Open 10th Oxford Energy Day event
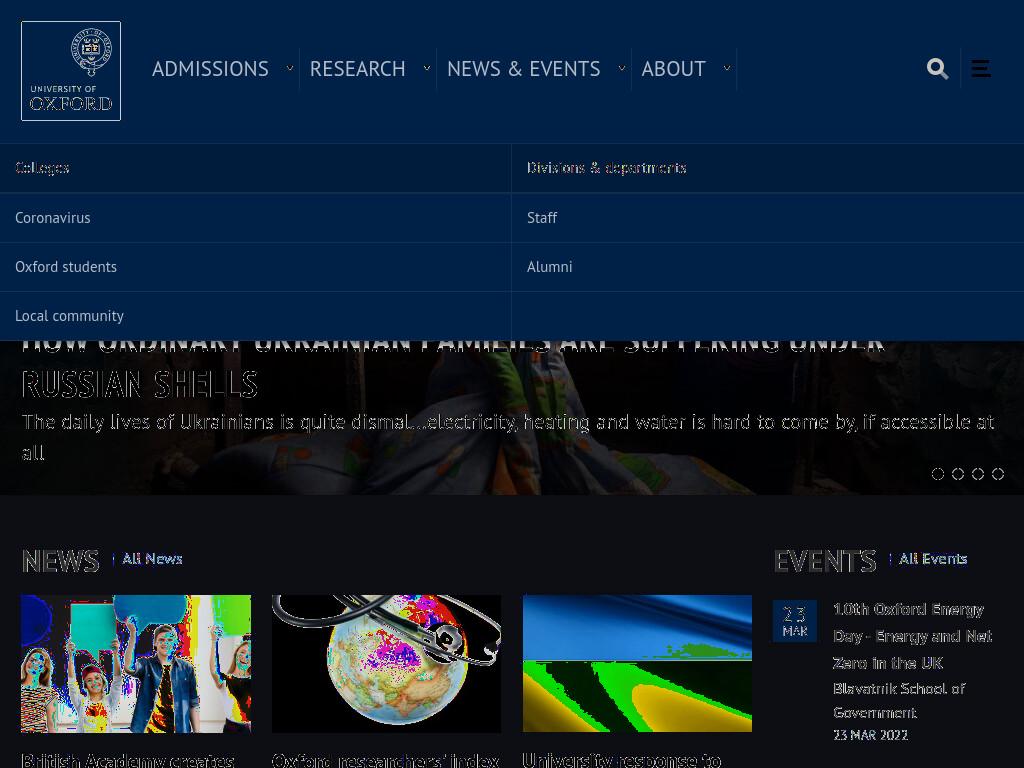This screenshot has height=768, width=1024. pyautogui.click(x=913, y=636)
